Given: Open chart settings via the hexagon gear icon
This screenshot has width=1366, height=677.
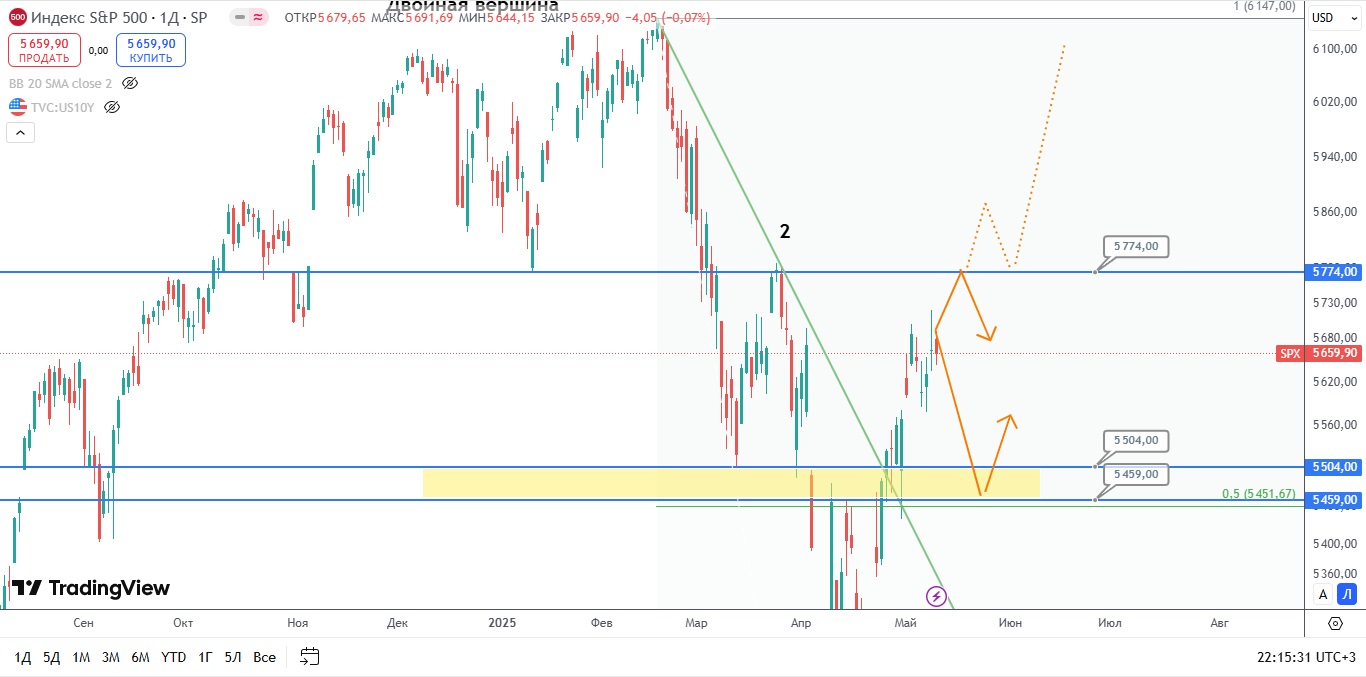Looking at the screenshot, I should coord(1335,623).
